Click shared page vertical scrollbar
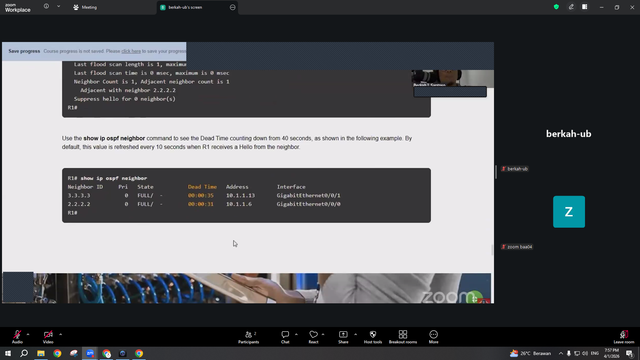 [x=492, y=249]
